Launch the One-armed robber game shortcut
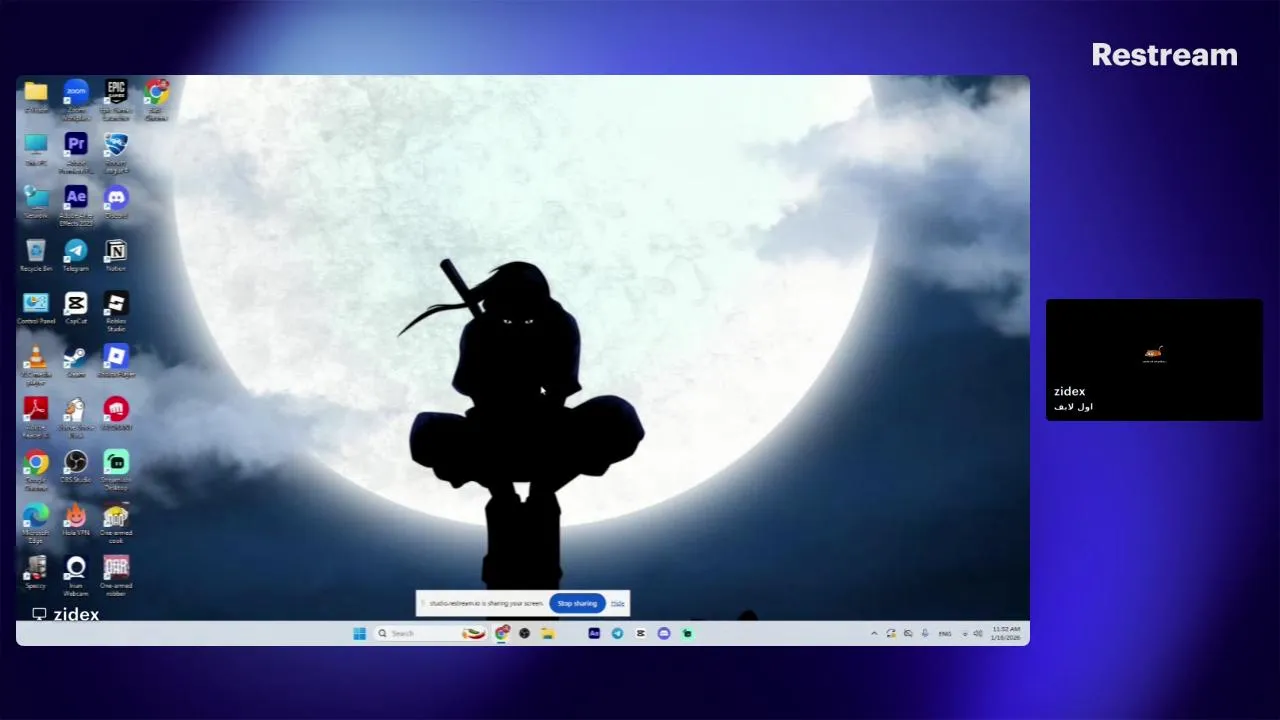Viewport: 1280px width, 720px height. click(116, 576)
